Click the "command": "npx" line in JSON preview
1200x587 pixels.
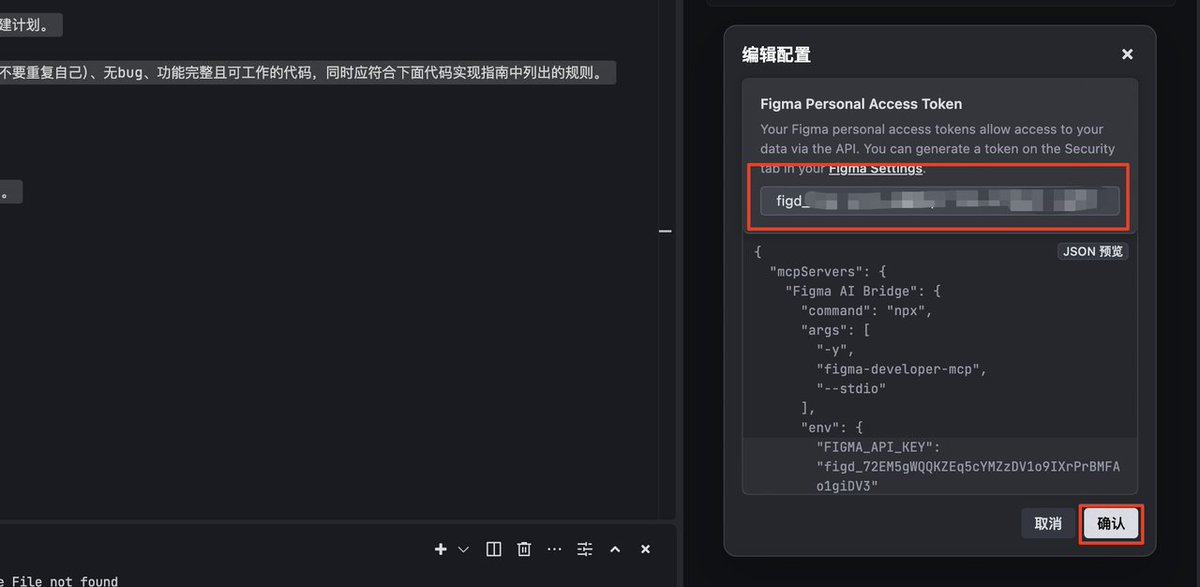[866, 310]
